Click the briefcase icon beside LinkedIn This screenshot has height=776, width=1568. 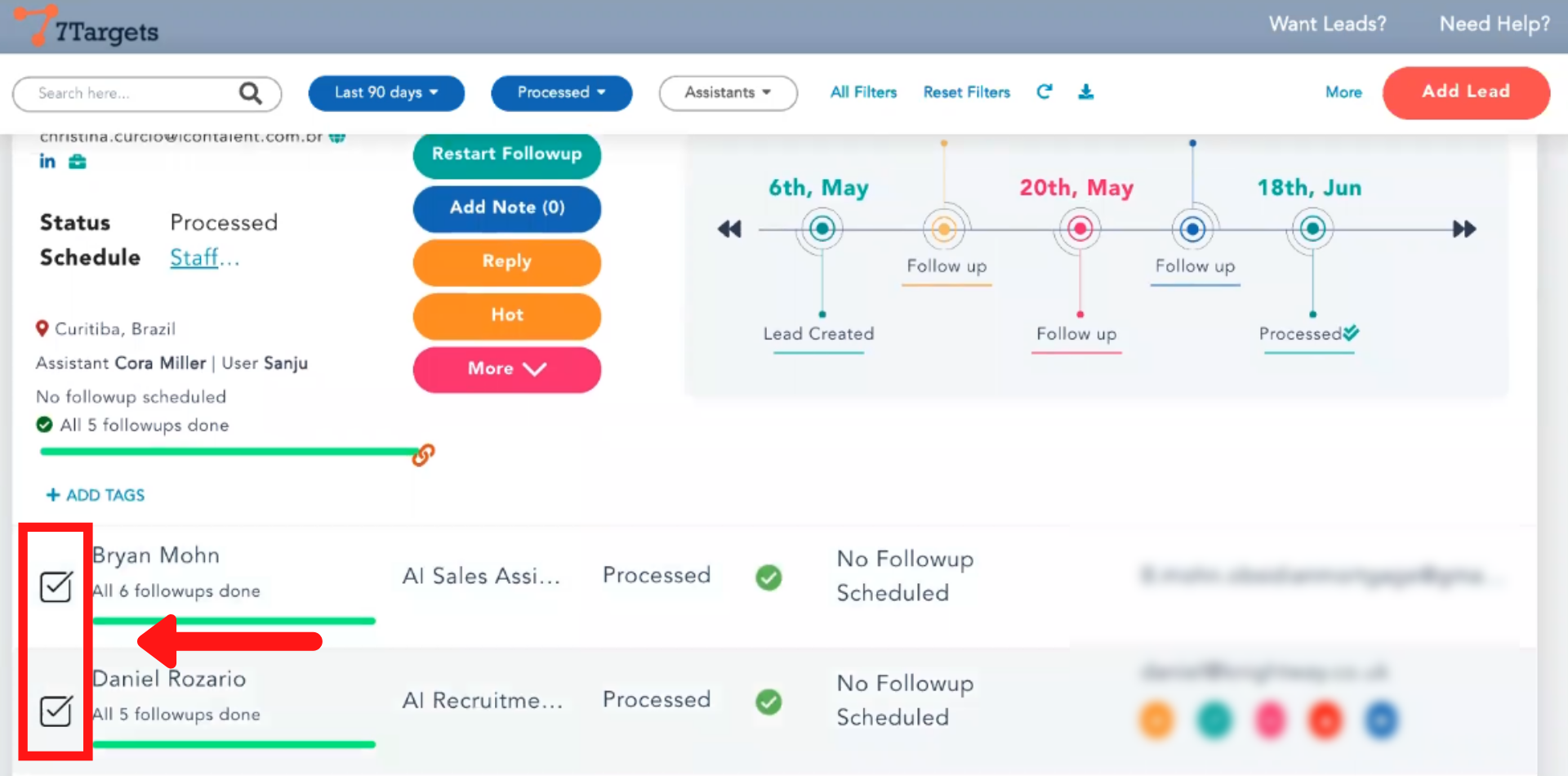[78, 162]
